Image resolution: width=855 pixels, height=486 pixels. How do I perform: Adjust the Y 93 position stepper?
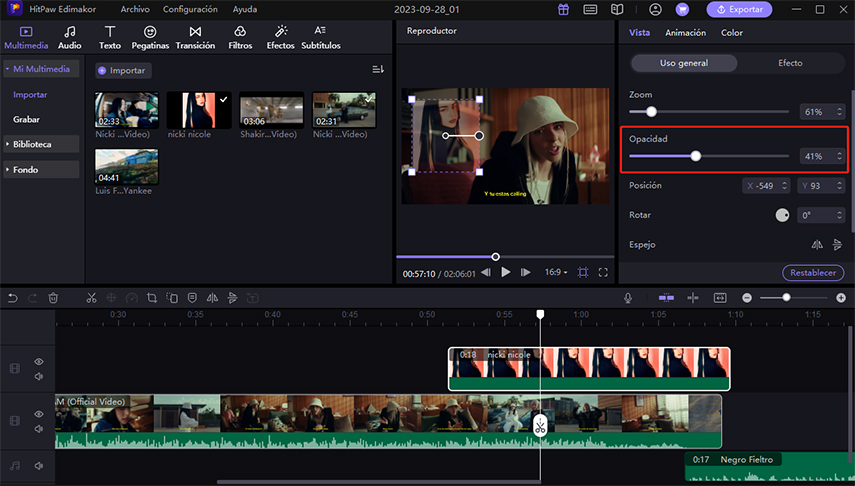tap(839, 186)
